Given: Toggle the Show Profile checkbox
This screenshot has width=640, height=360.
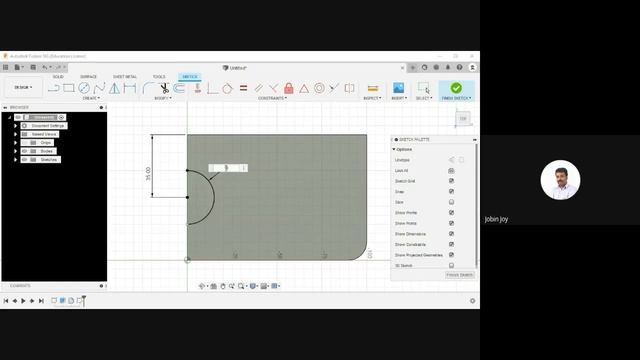Looking at the screenshot, I should pyautogui.click(x=451, y=213).
